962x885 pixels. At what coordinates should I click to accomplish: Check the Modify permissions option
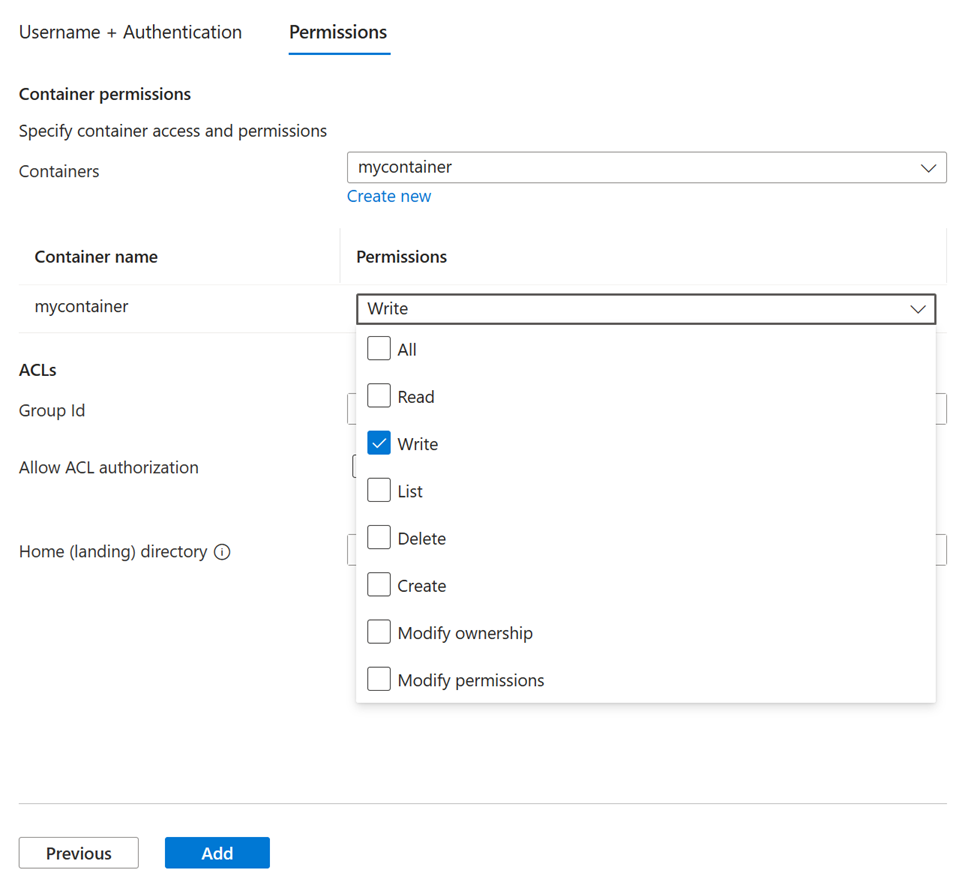pos(378,678)
